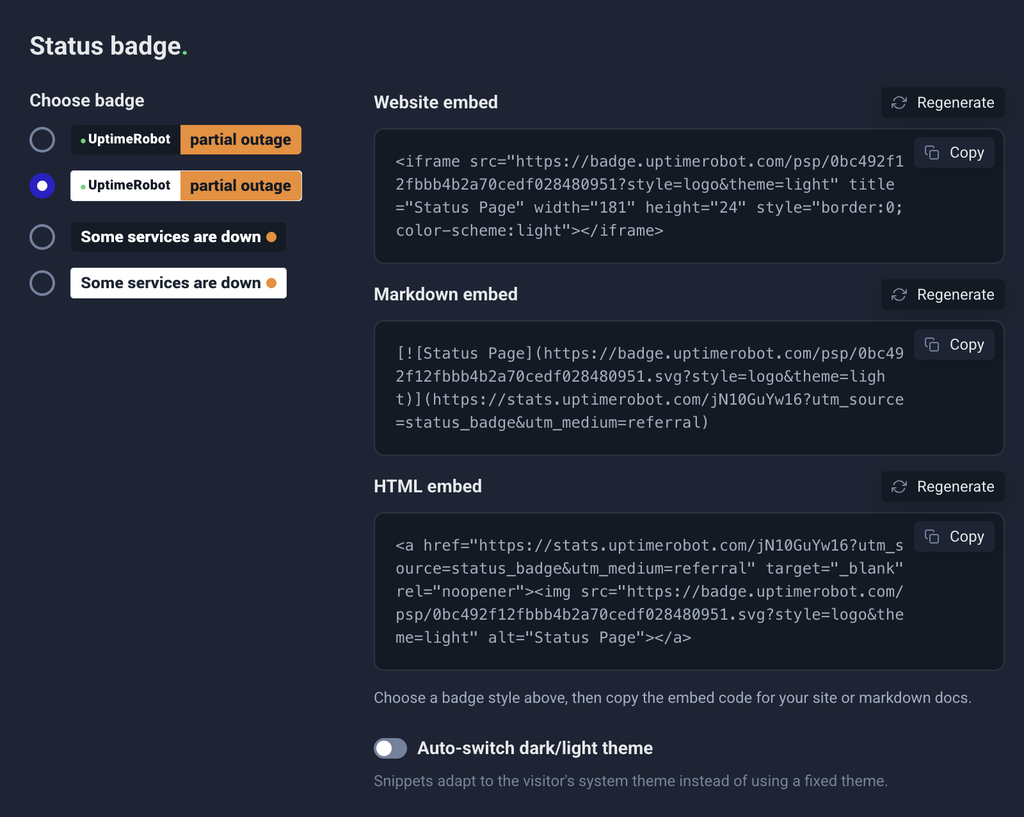This screenshot has width=1024, height=817.
Task: Click the refresh icon in Markdown embed Regenerate
Action: point(899,295)
